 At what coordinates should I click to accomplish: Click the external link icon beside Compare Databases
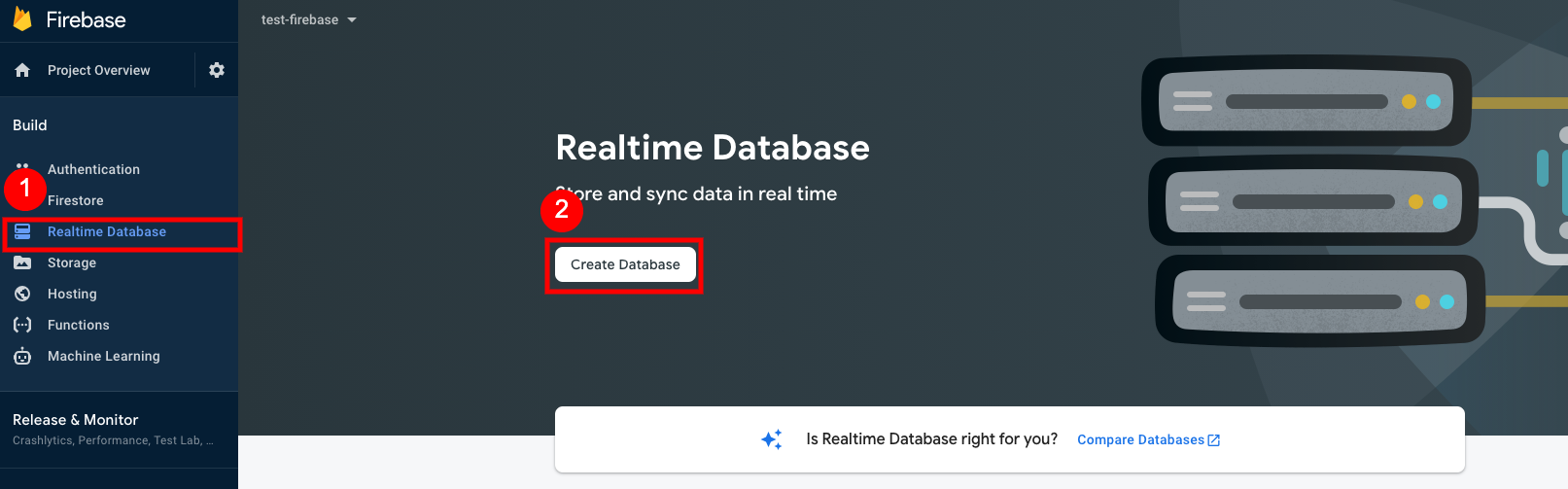tap(1213, 440)
